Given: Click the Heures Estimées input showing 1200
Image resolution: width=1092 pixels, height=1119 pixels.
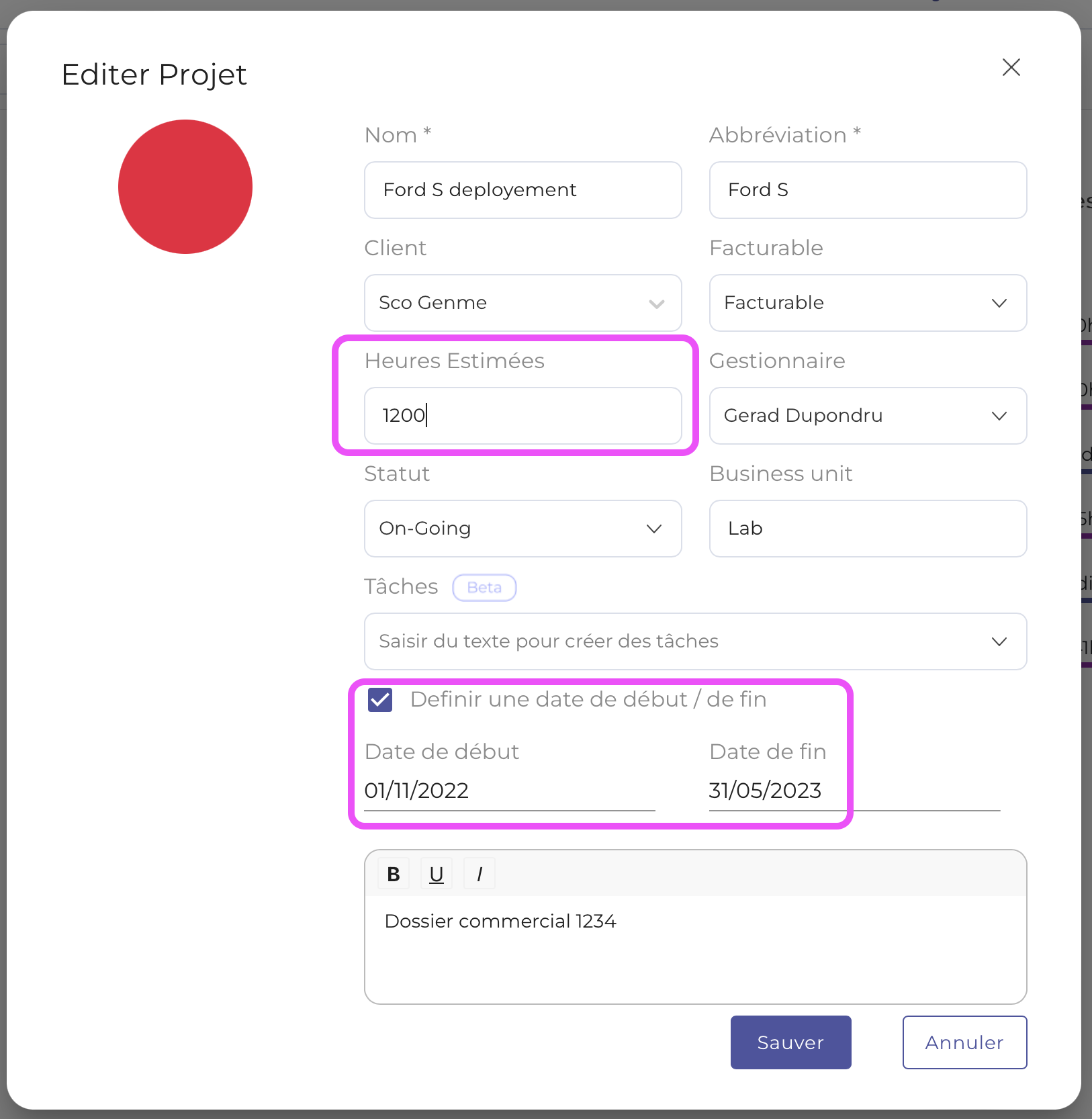Looking at the screenshot, I should [x=523, y=416].
